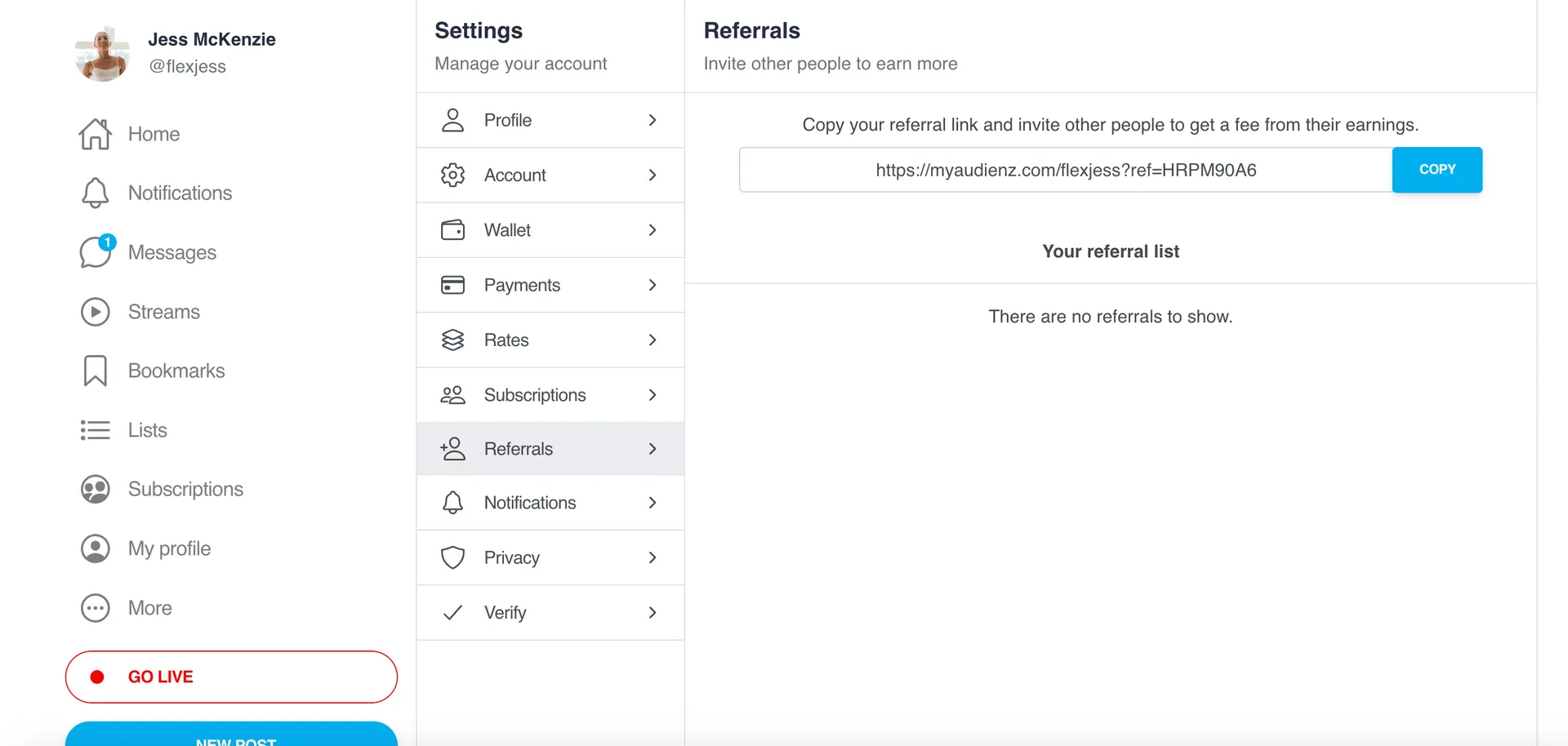Expand Account settings chevron
This screenshot has height=746, width=1568.
point(653,175)
